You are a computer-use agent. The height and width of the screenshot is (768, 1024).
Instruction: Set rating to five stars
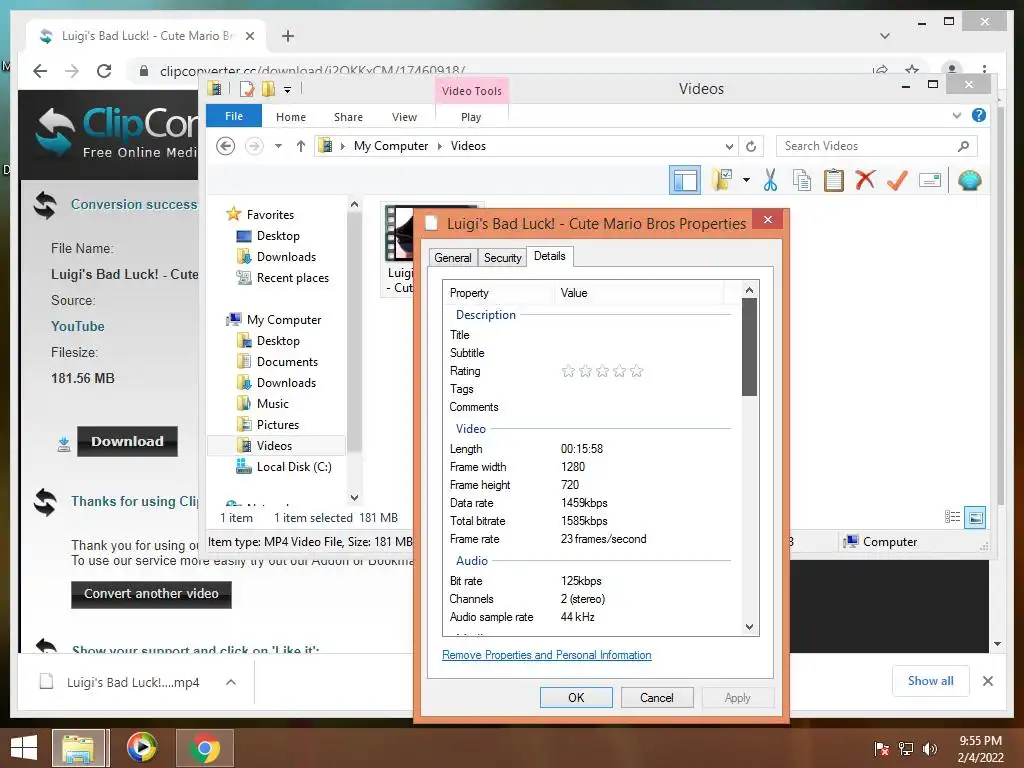637,371
